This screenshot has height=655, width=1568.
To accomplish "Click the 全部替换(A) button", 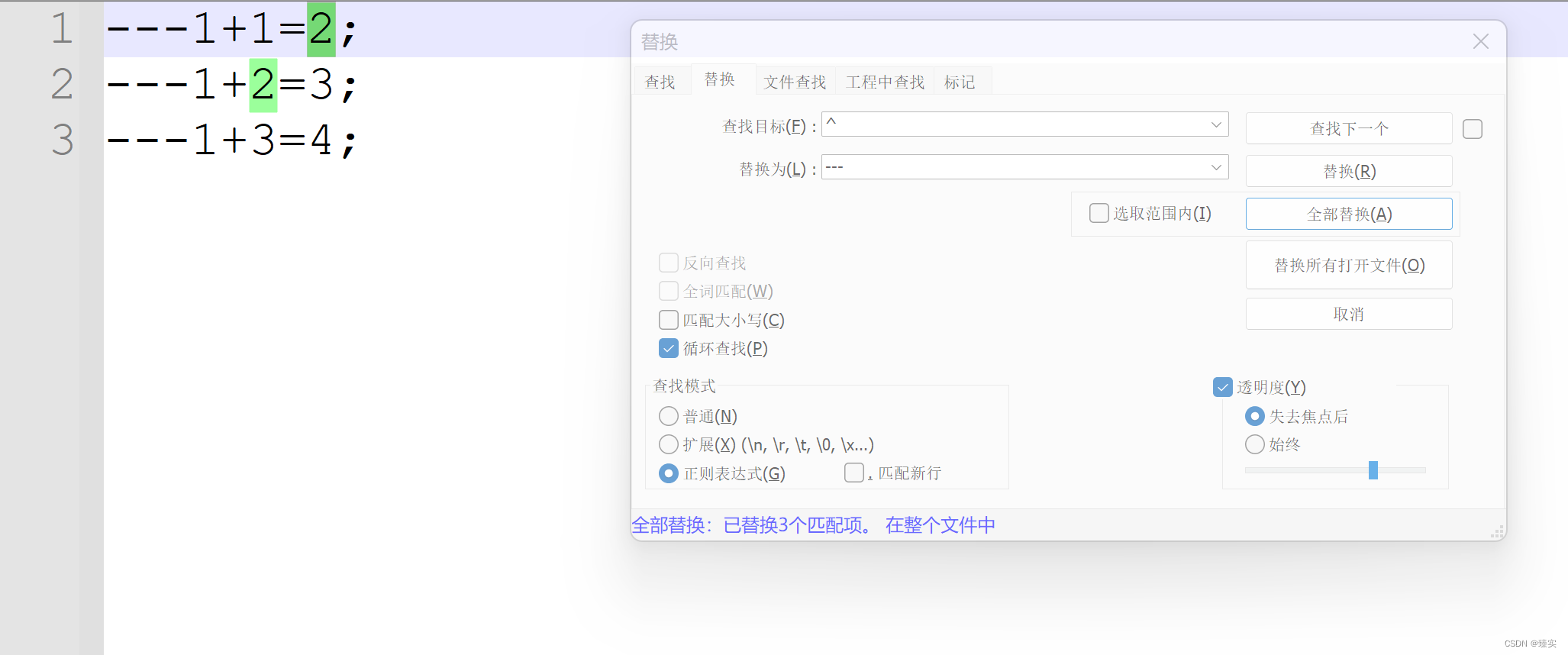I will click(x=1349, y=214).
